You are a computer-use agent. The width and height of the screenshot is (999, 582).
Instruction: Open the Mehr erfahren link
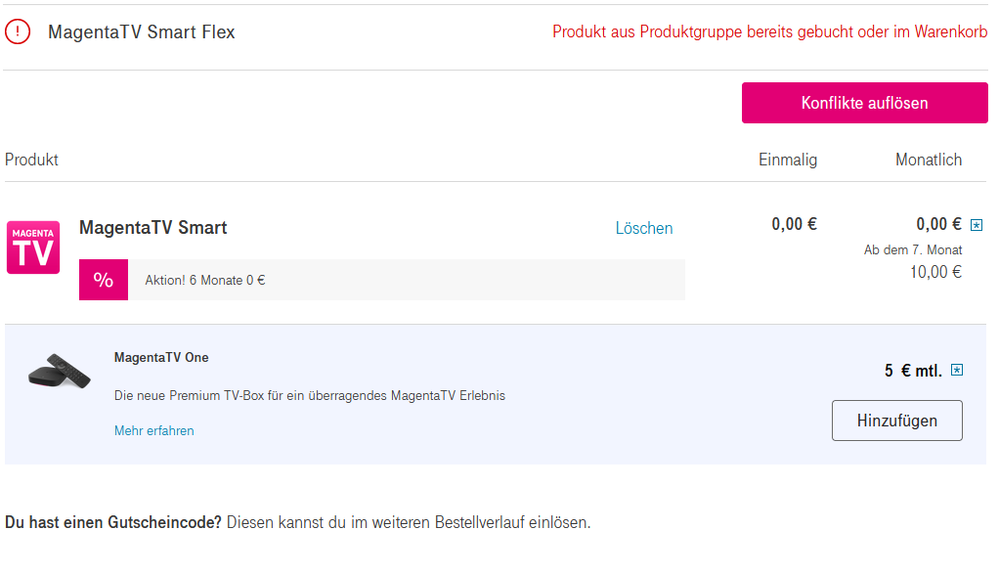(x=154, y=430)
